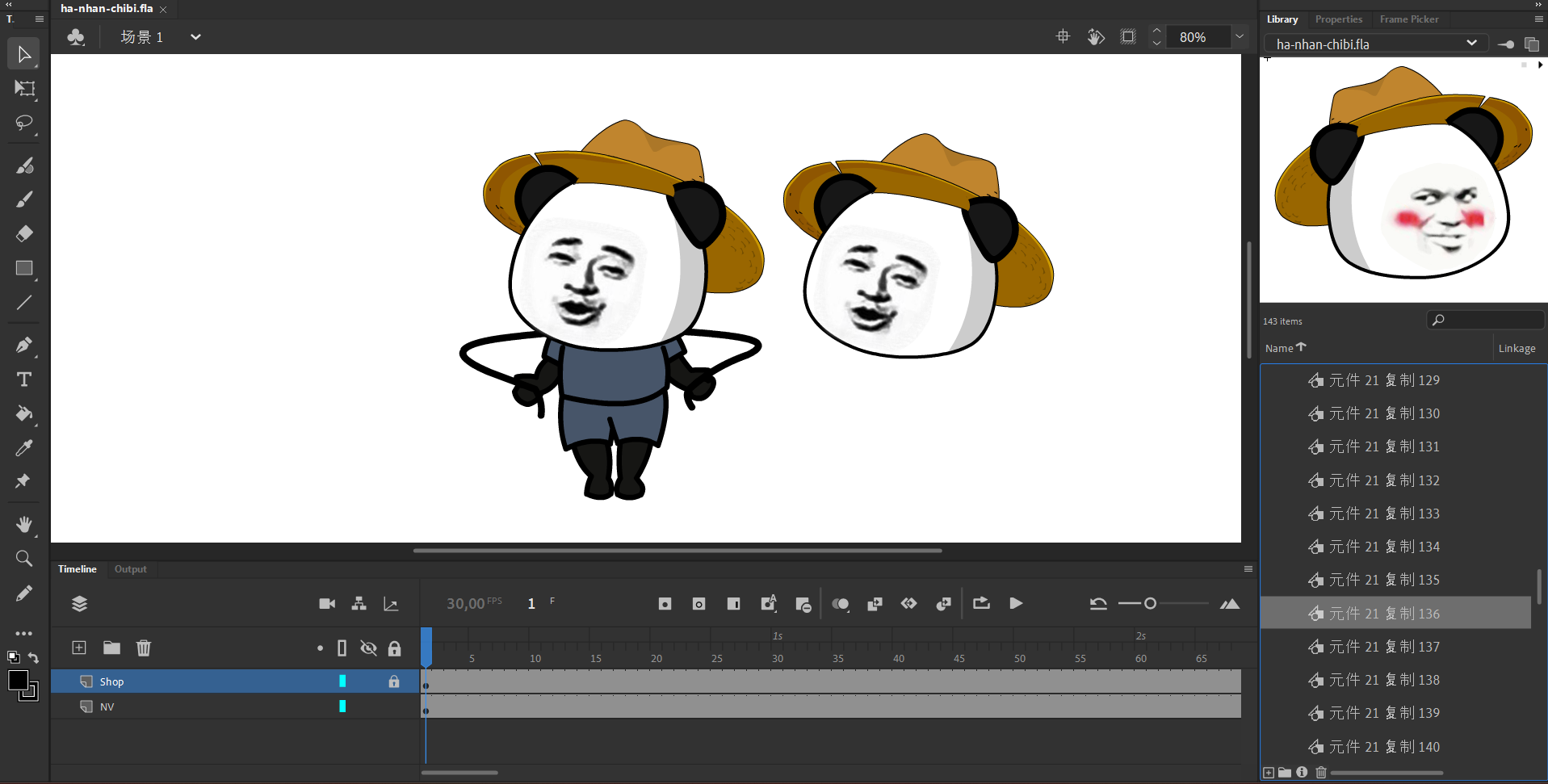Click the Text tool

click(24, 379)
